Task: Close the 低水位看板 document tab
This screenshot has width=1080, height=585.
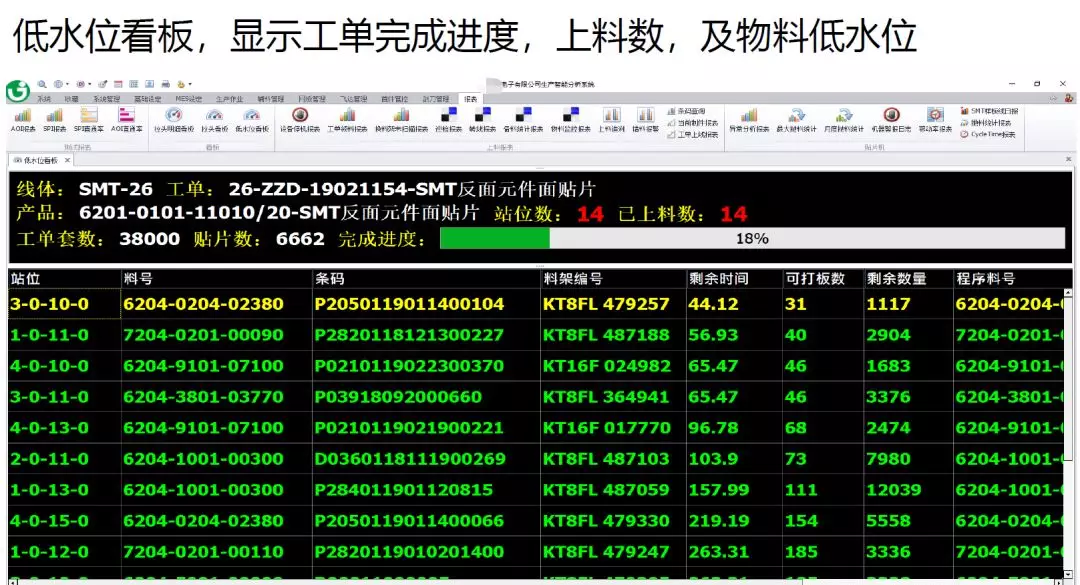Action: pos(68,160)
